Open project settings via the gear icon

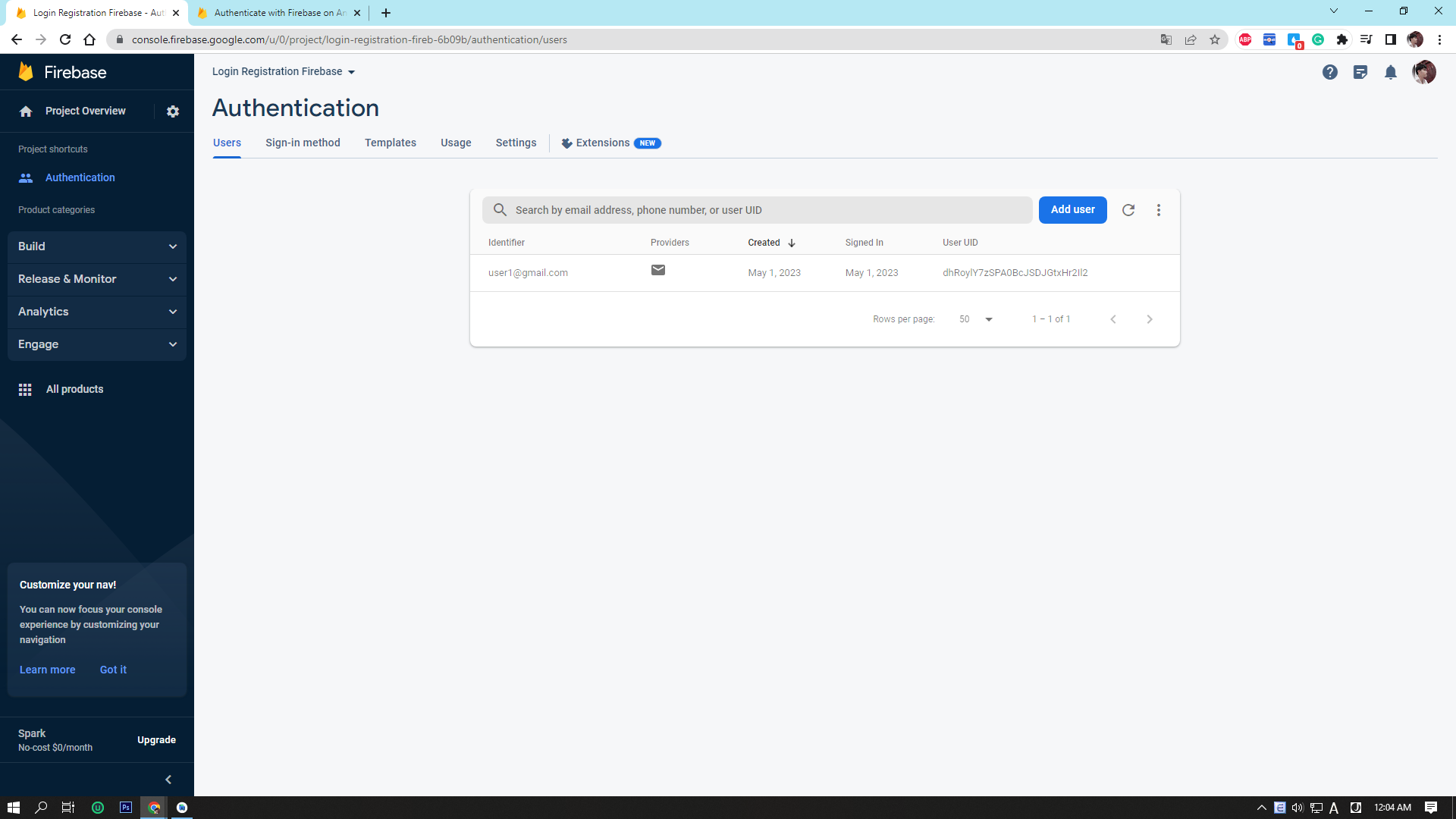pos(173,111)
